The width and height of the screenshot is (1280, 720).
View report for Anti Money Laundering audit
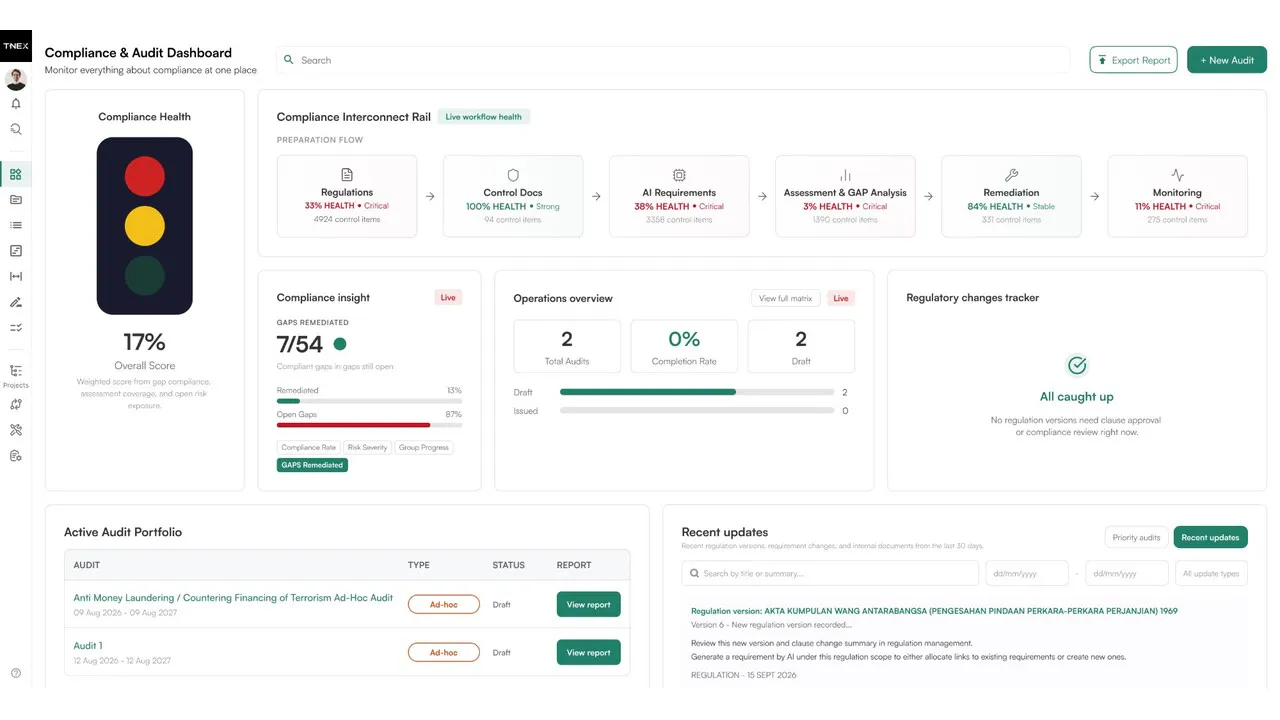pyautogui.click(x=588, y=604)
